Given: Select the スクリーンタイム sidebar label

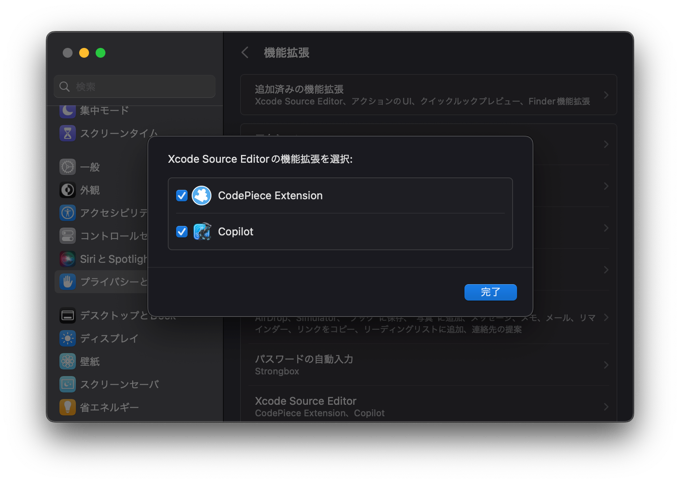Looking at the screenshot, I should [x=119, y=134].
